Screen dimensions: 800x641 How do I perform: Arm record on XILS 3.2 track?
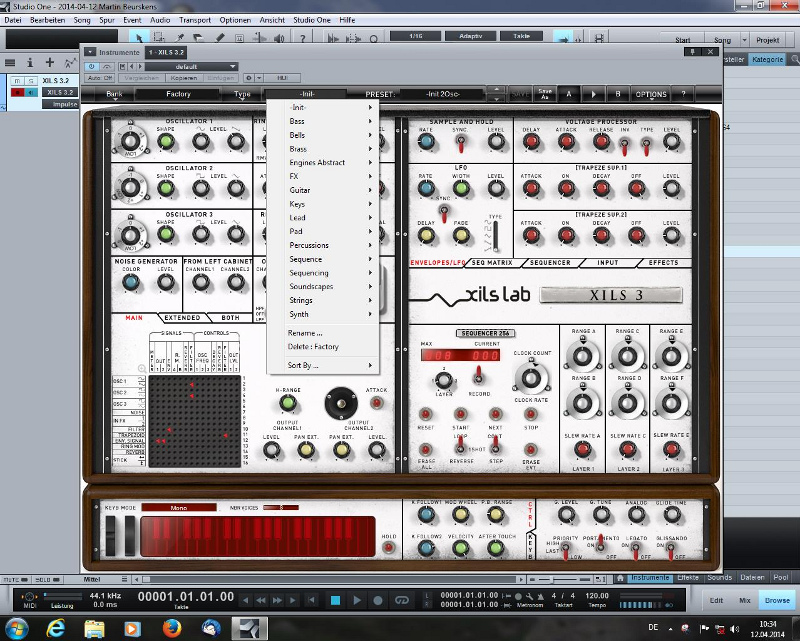coord(17,92)
